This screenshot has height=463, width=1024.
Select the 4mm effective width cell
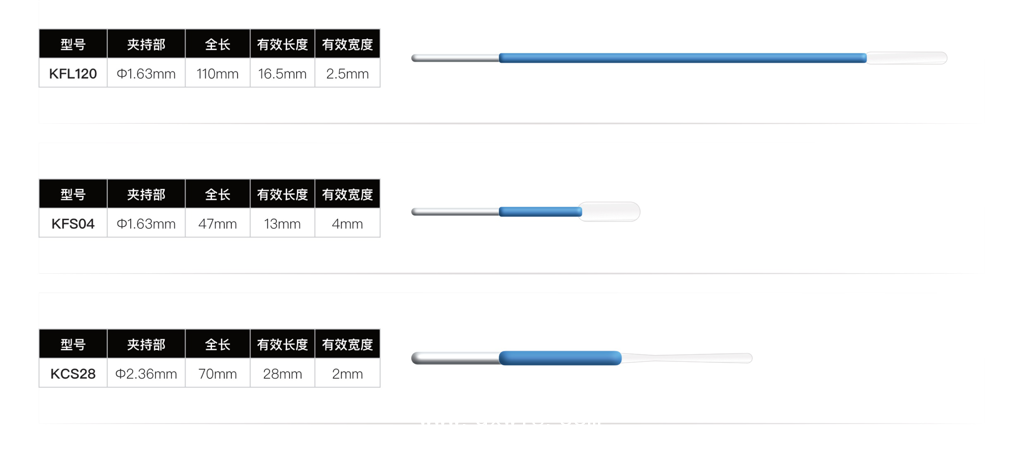pos(347,224)
